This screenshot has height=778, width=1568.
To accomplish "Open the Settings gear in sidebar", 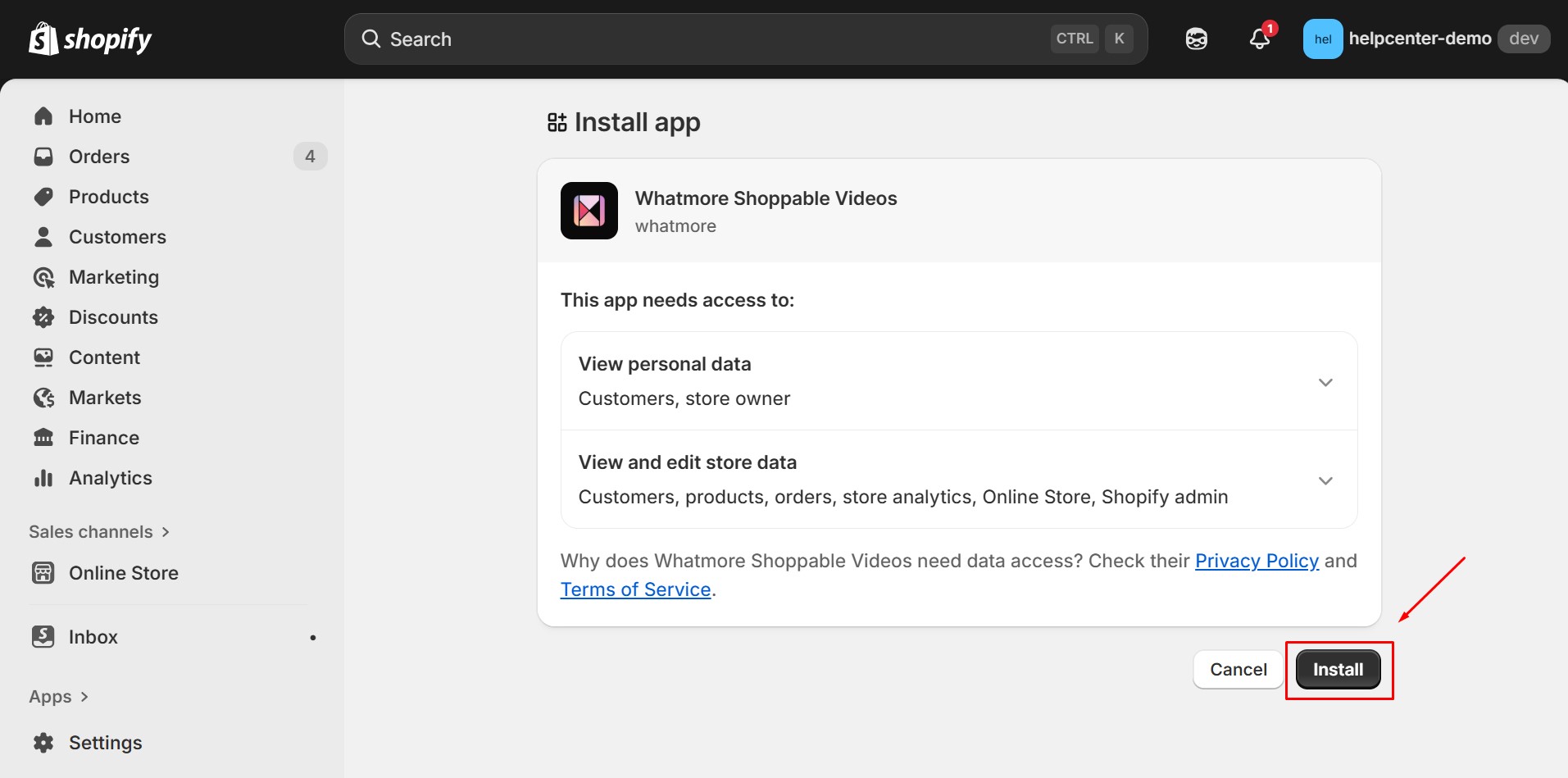I will (43, 743).
